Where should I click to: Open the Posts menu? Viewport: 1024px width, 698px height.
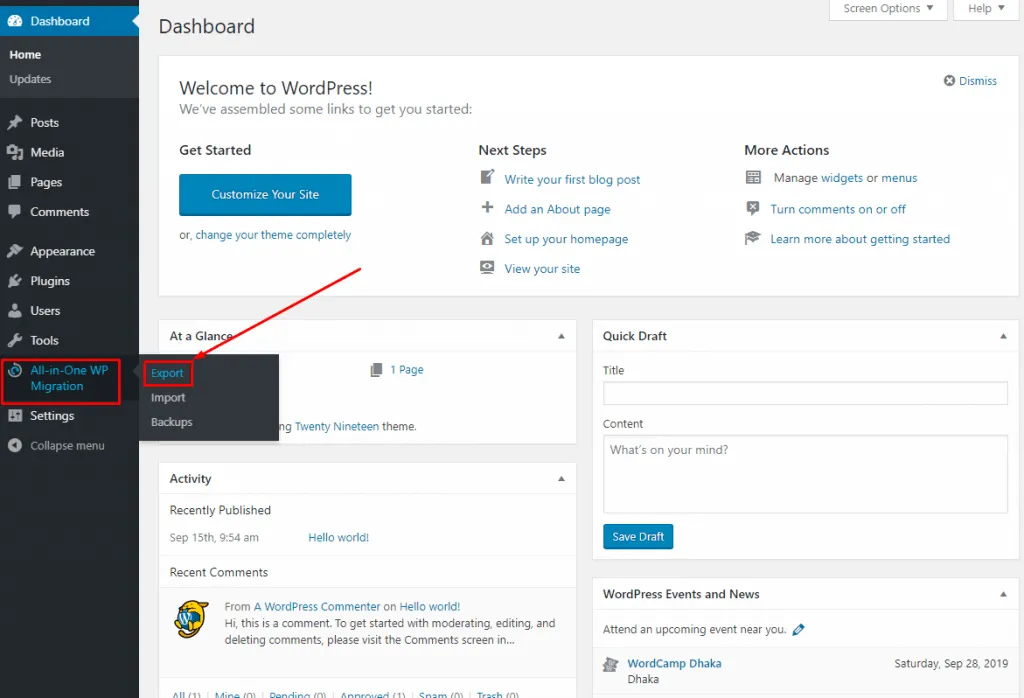click(44, 122)
